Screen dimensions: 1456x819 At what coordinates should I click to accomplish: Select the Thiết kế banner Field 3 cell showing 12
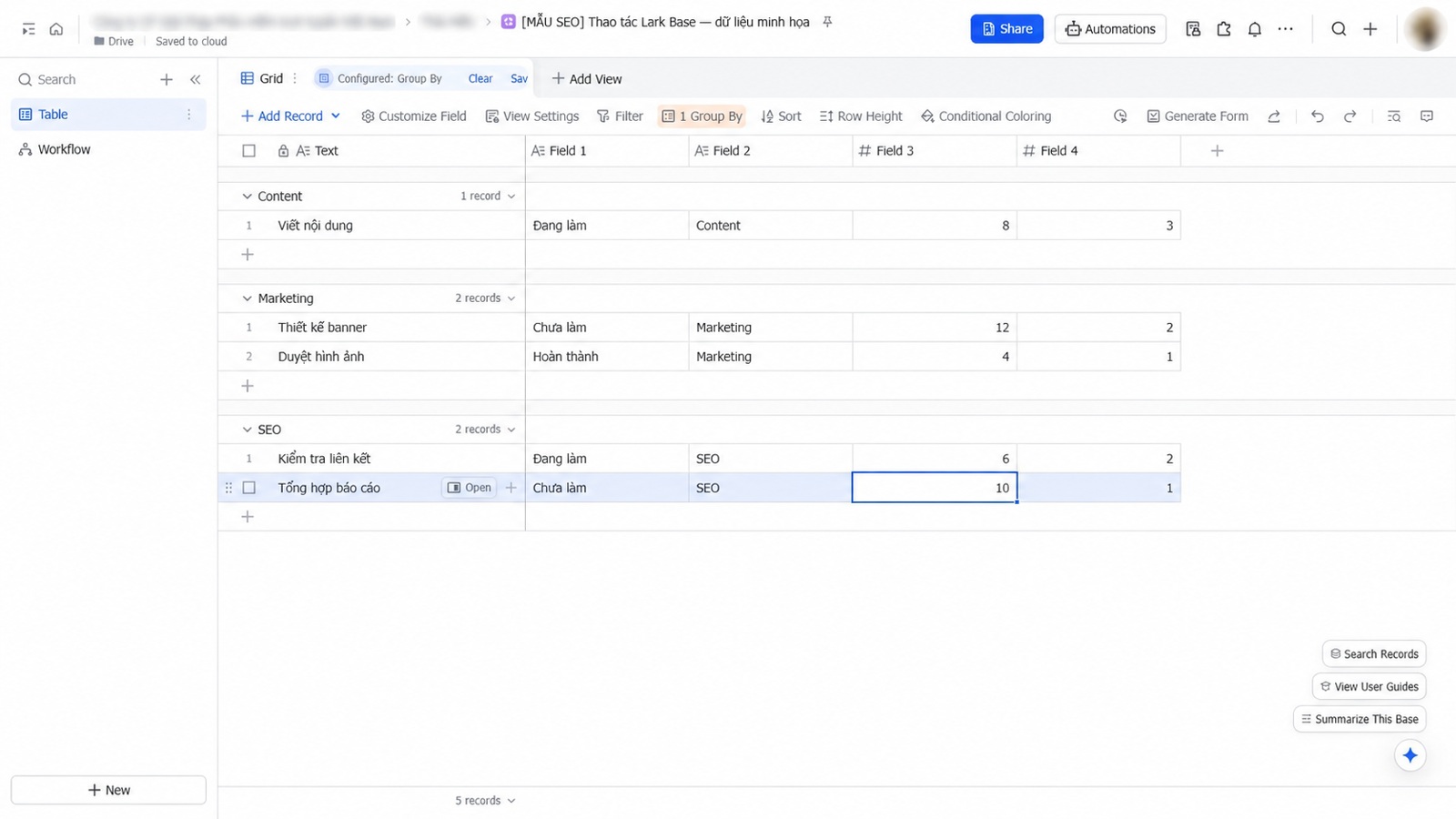pyautogui.click(x=935, y=328)
